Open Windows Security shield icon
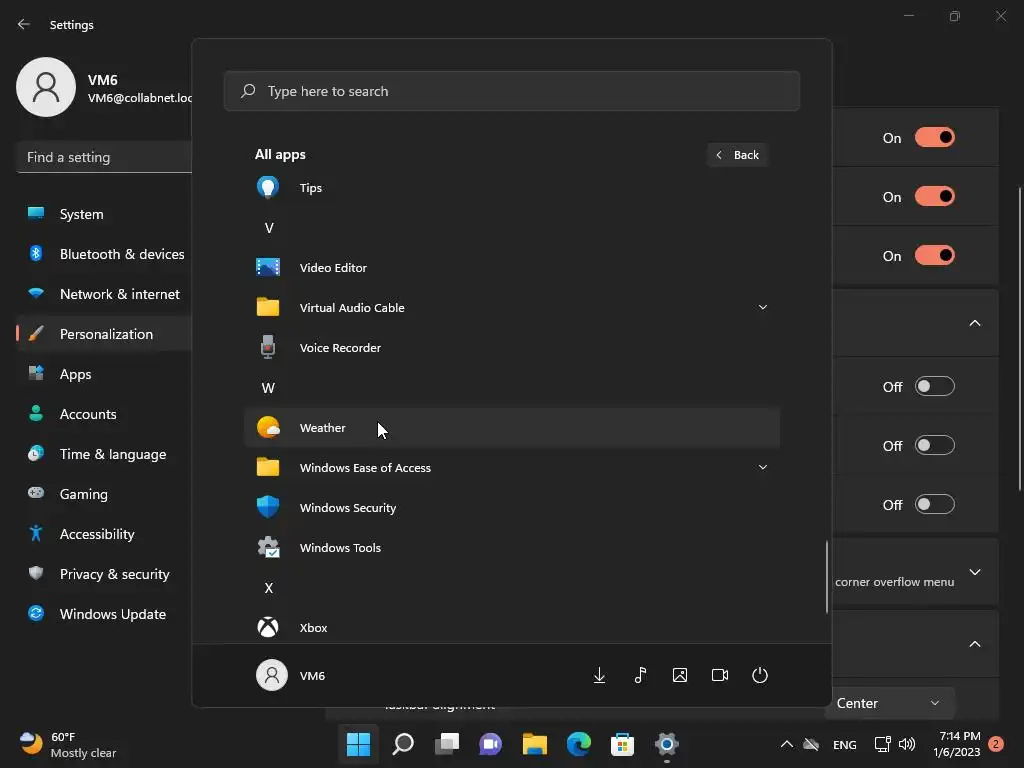This screenshot has width=1024, height=768. click(268, 507)
